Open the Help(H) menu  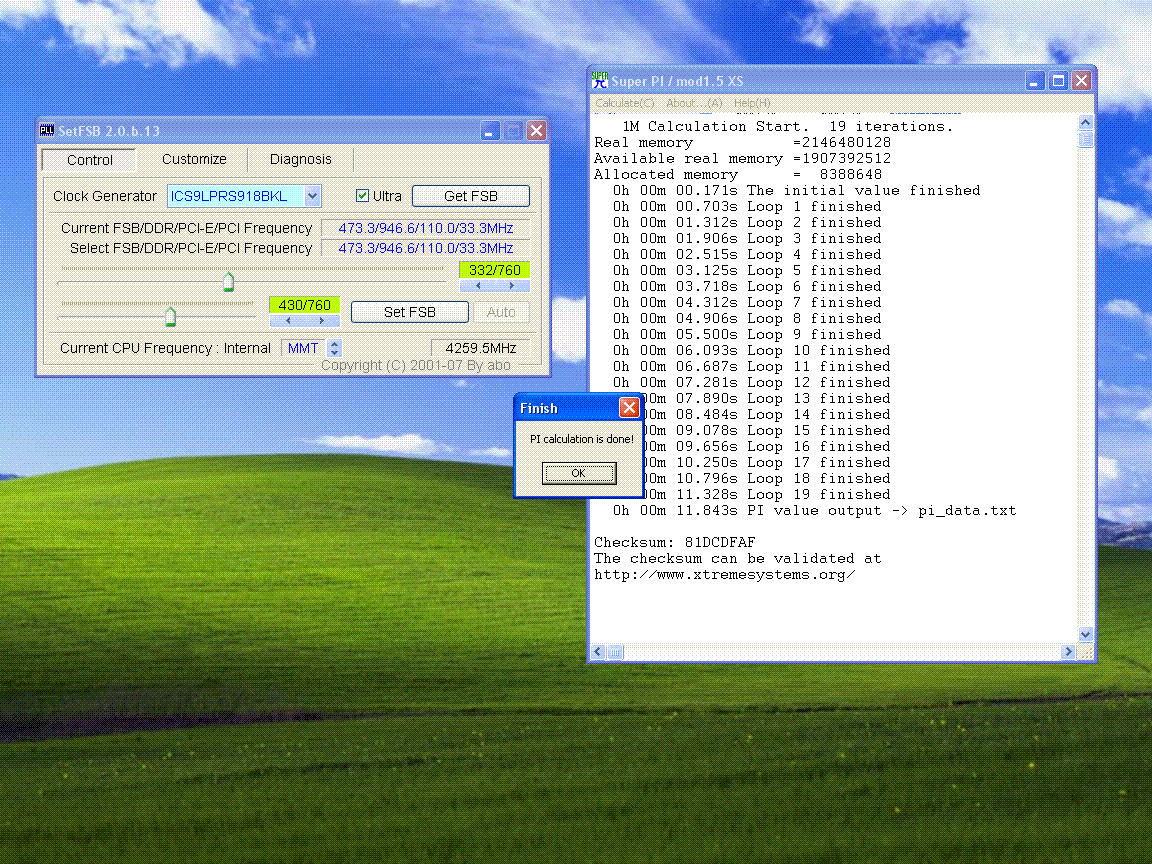pyautogui.click(x=752, y=103)
